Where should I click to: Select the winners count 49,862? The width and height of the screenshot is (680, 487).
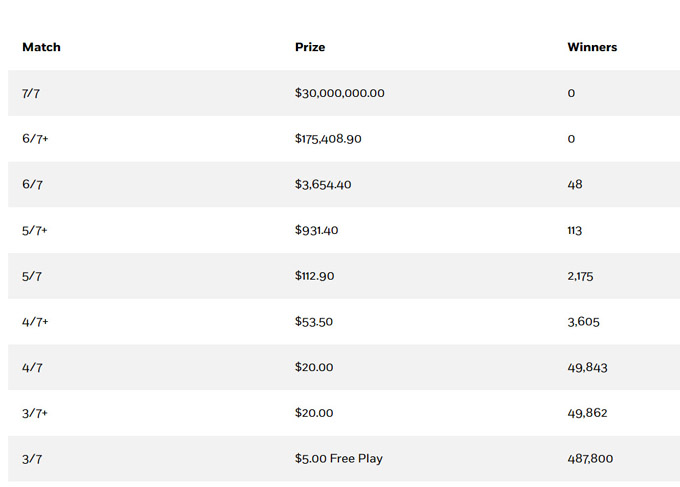tap(587, 413)
